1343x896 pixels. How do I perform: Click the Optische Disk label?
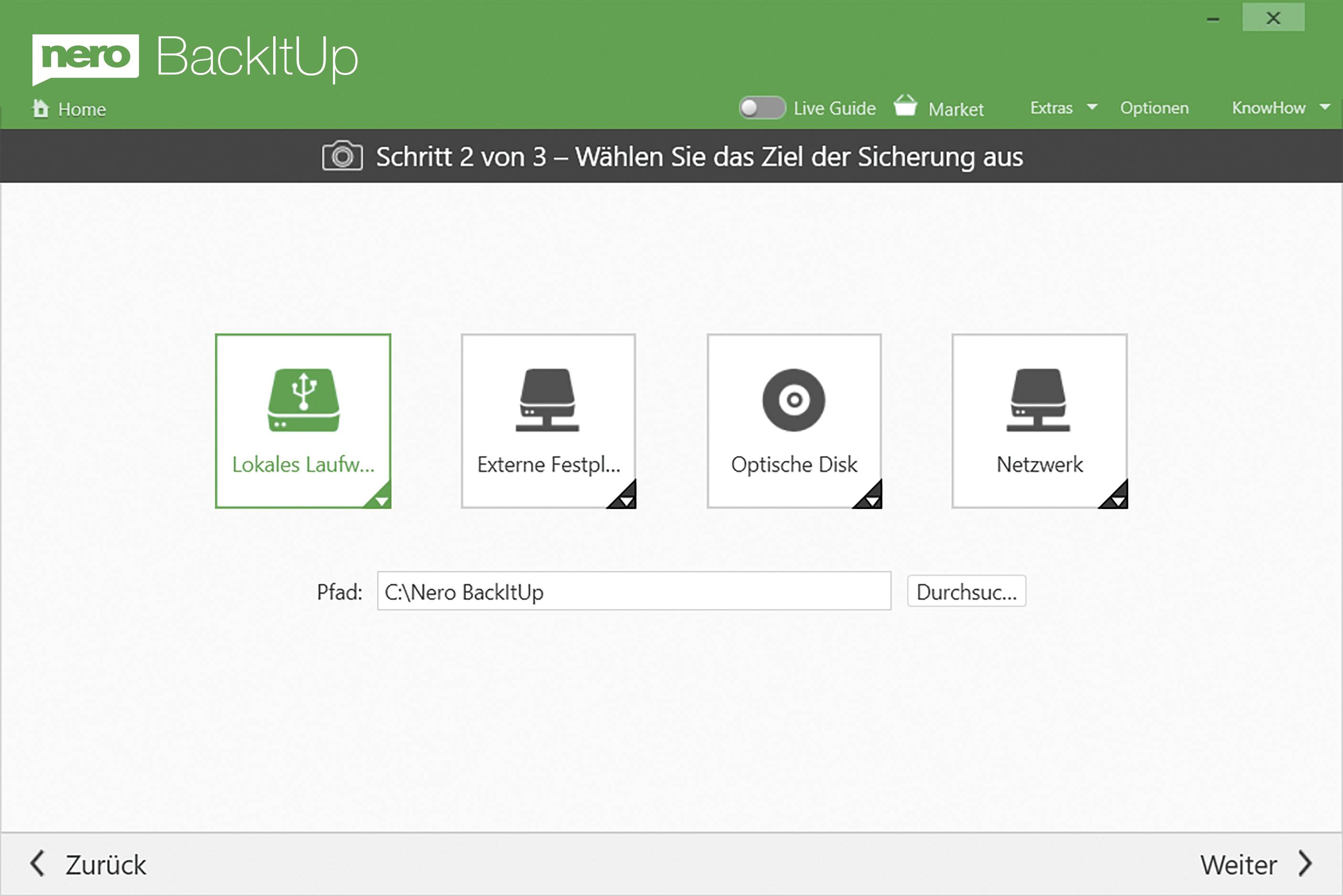[x=794, y=465]
